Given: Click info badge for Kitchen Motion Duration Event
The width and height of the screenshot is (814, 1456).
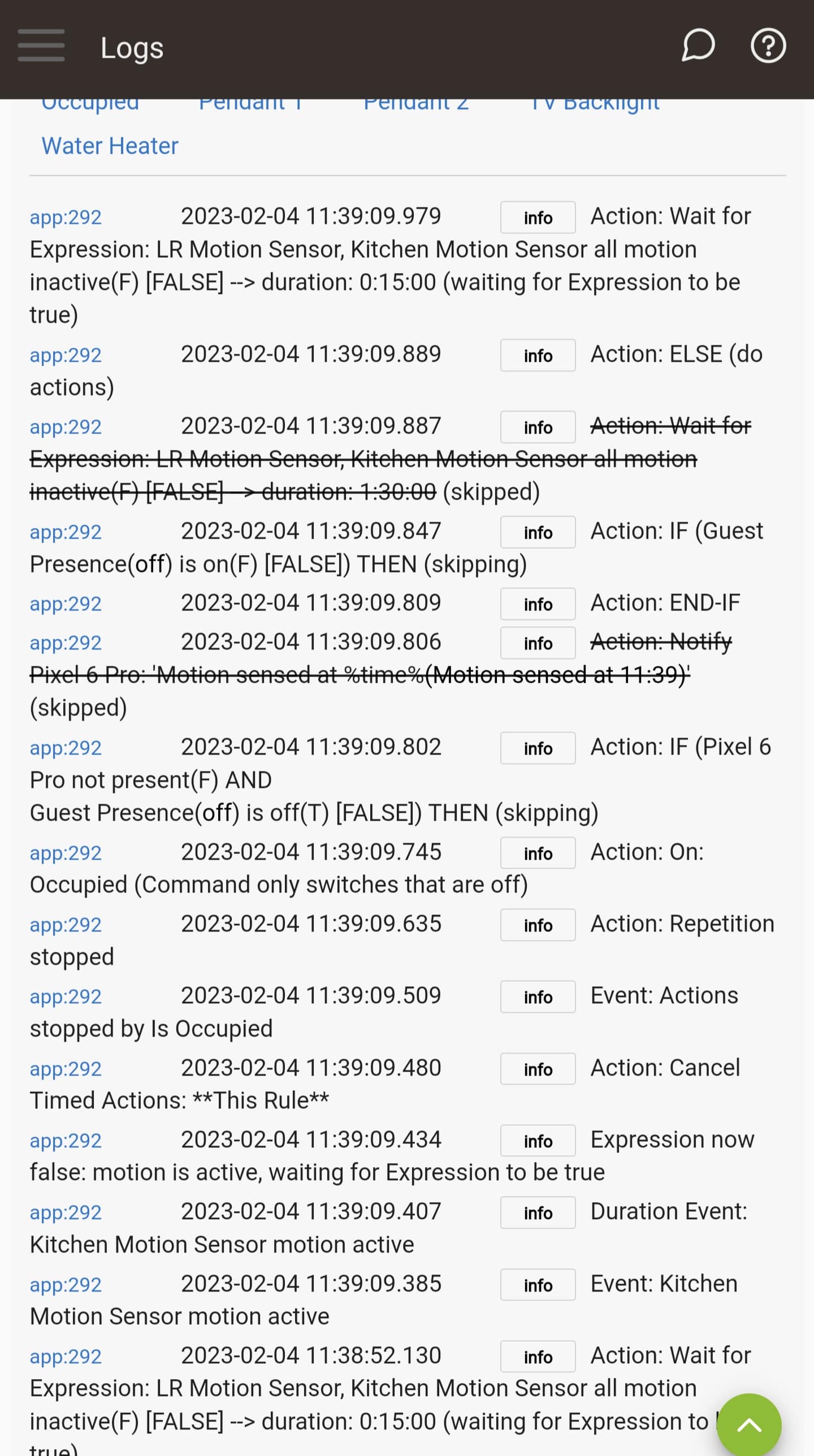Looking at the screenshot, I should (x=538, y=1213).
